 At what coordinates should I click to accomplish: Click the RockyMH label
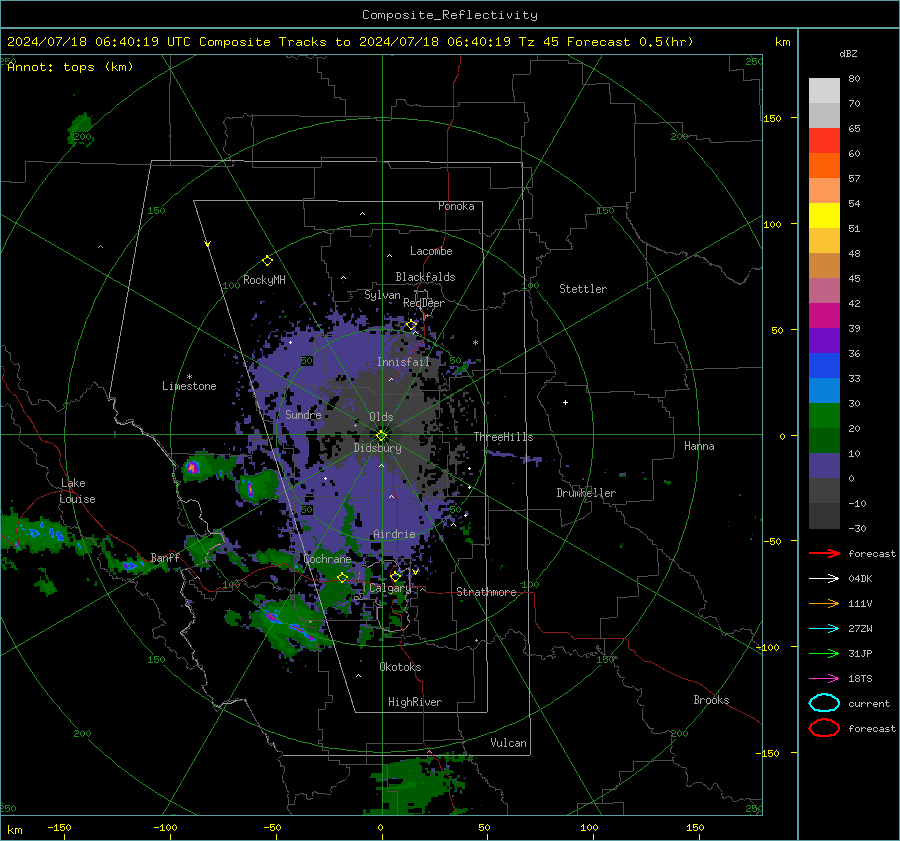tap(264, 280)
